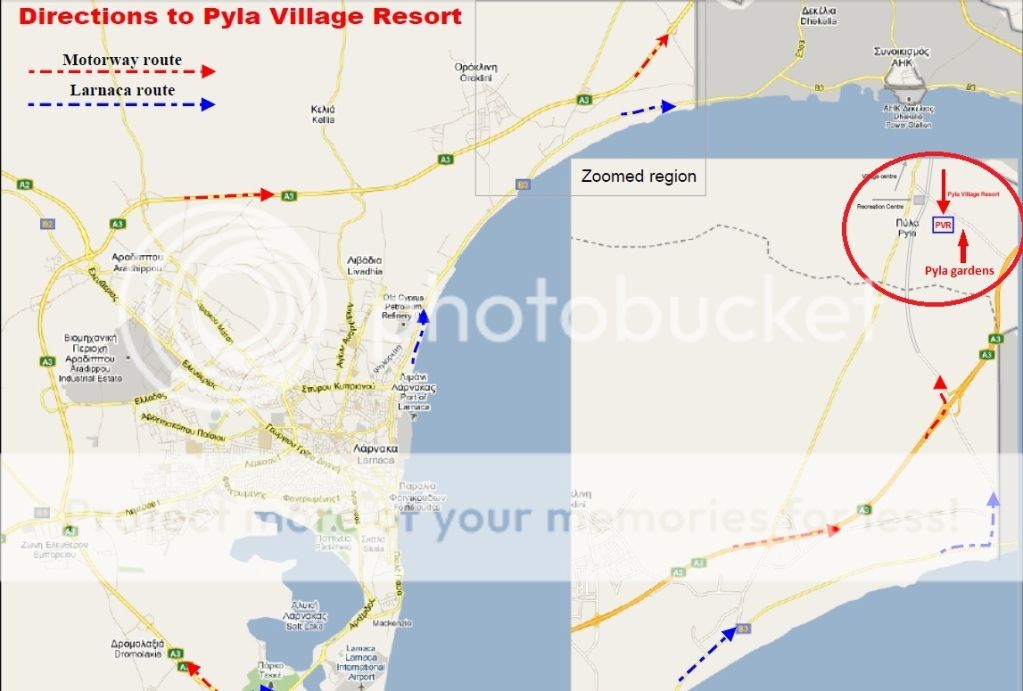Click blue arrow near Cyprus Petroleum Refinery
This screenshot has width=1023, height=691.
(420, 337)
